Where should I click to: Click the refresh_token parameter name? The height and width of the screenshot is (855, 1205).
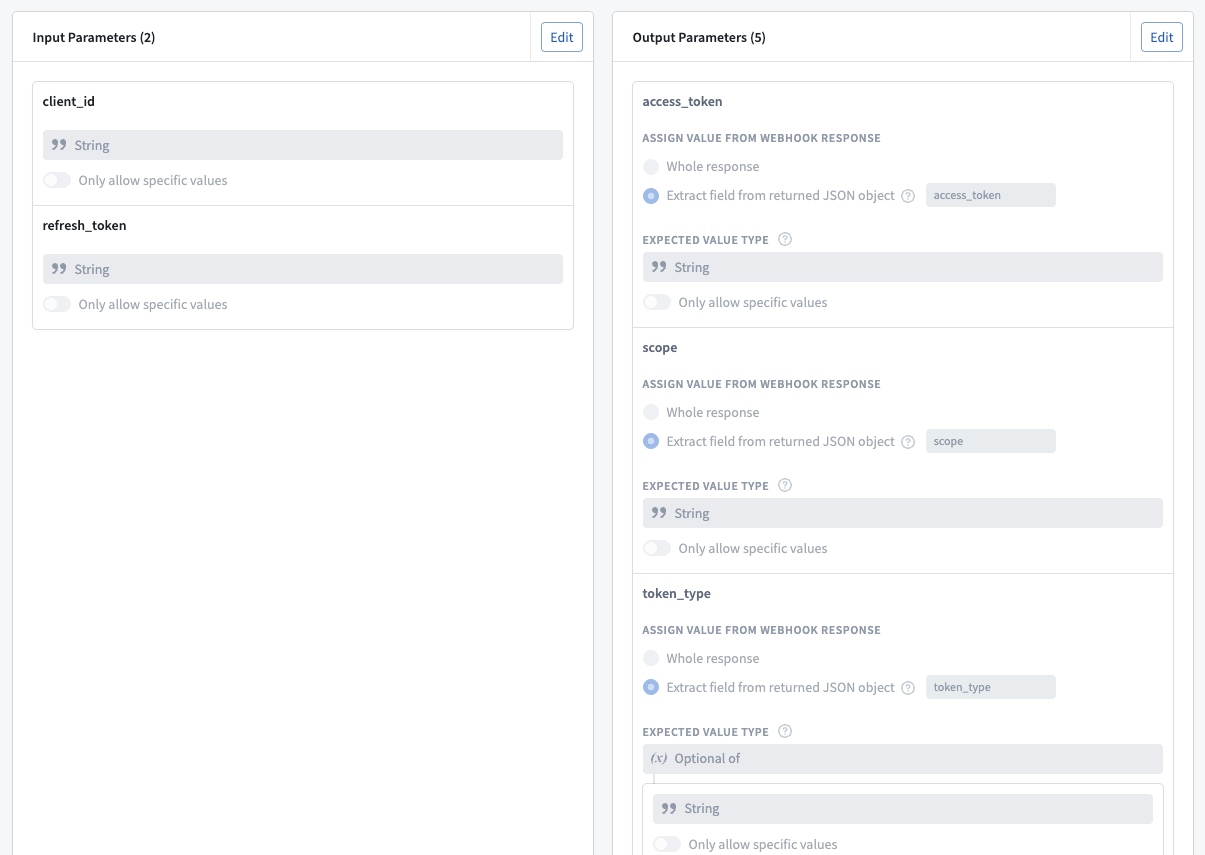(85, 225)
